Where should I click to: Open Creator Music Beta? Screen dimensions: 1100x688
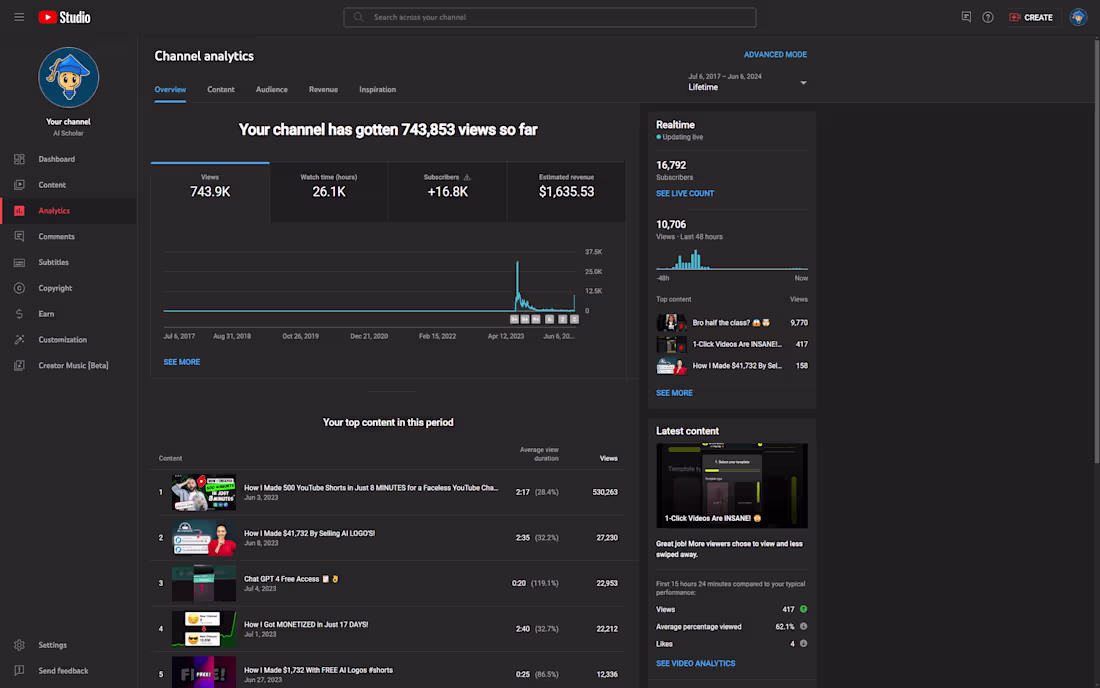pos(75,365)
